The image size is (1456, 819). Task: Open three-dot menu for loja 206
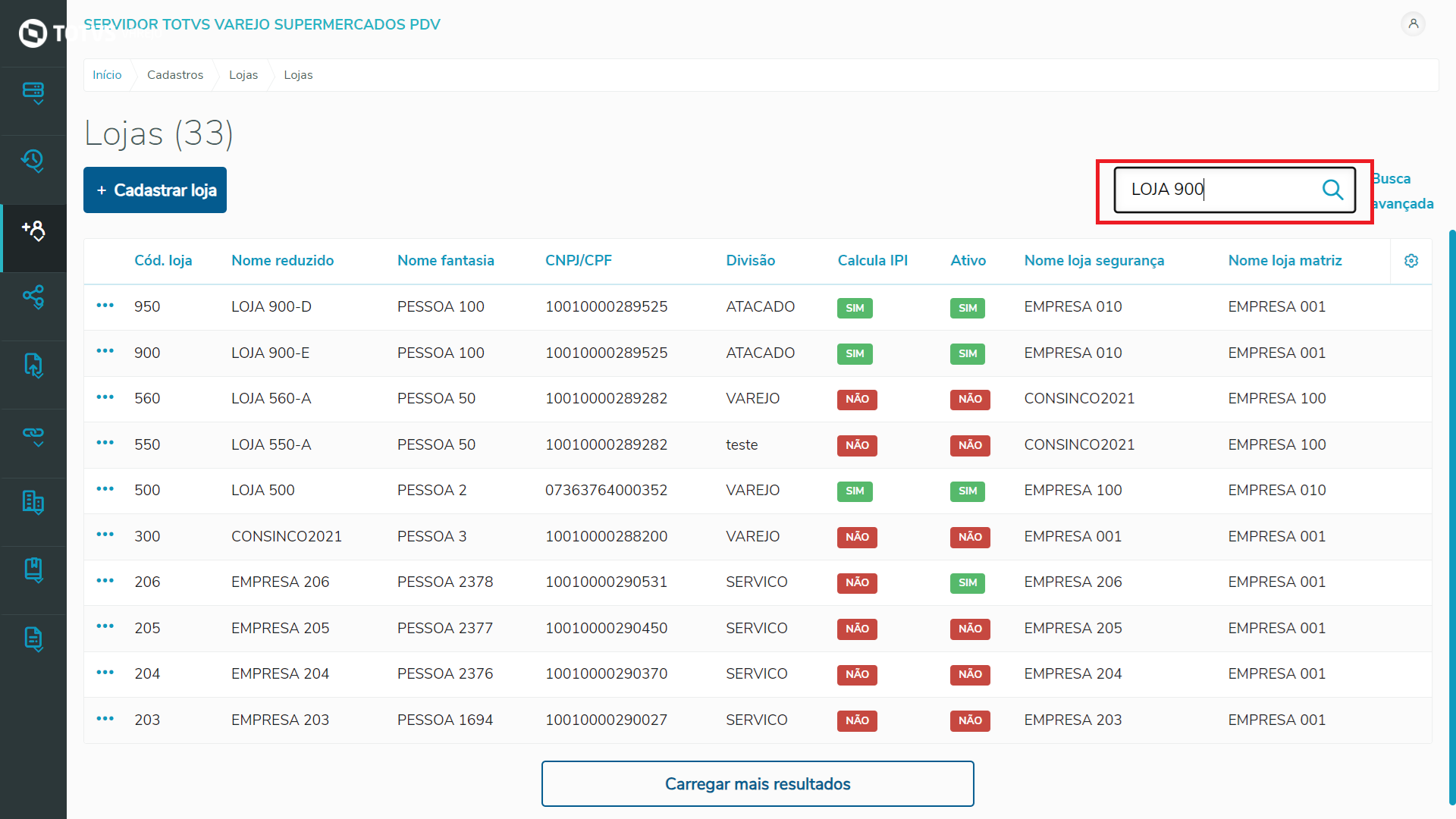pyautogui.click(x=105, y=581)
